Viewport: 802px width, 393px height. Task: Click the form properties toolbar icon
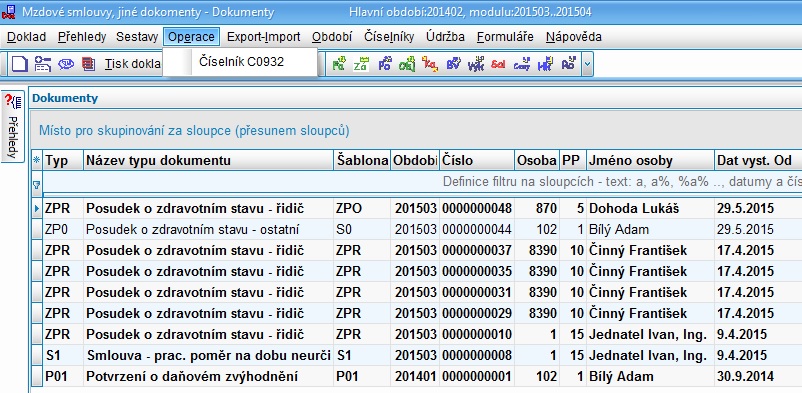pyautogui.click(x=43, y=64)
